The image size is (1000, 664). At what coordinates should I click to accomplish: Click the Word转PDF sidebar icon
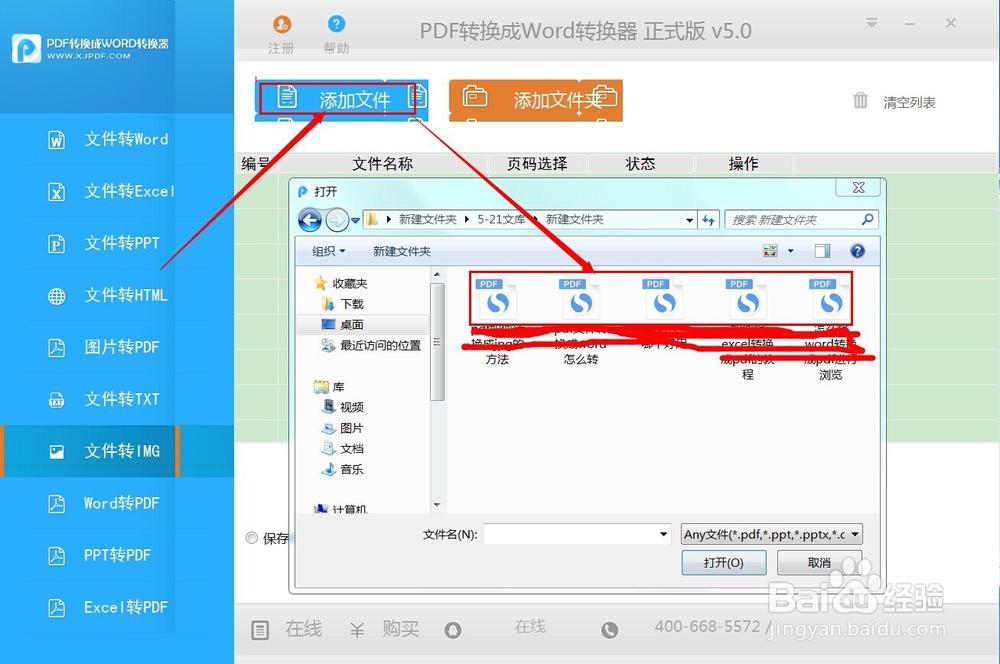click(x=57, y=503)
